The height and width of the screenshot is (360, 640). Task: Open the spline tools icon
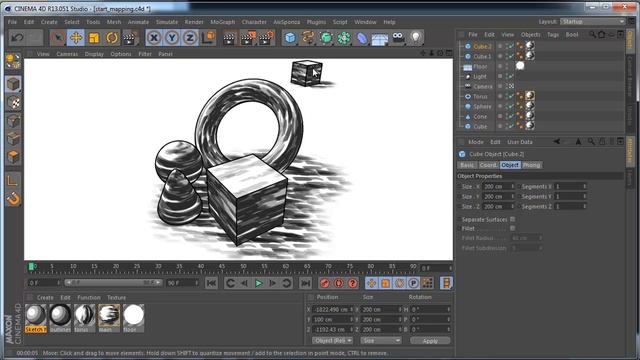click(x=308, y=38)
